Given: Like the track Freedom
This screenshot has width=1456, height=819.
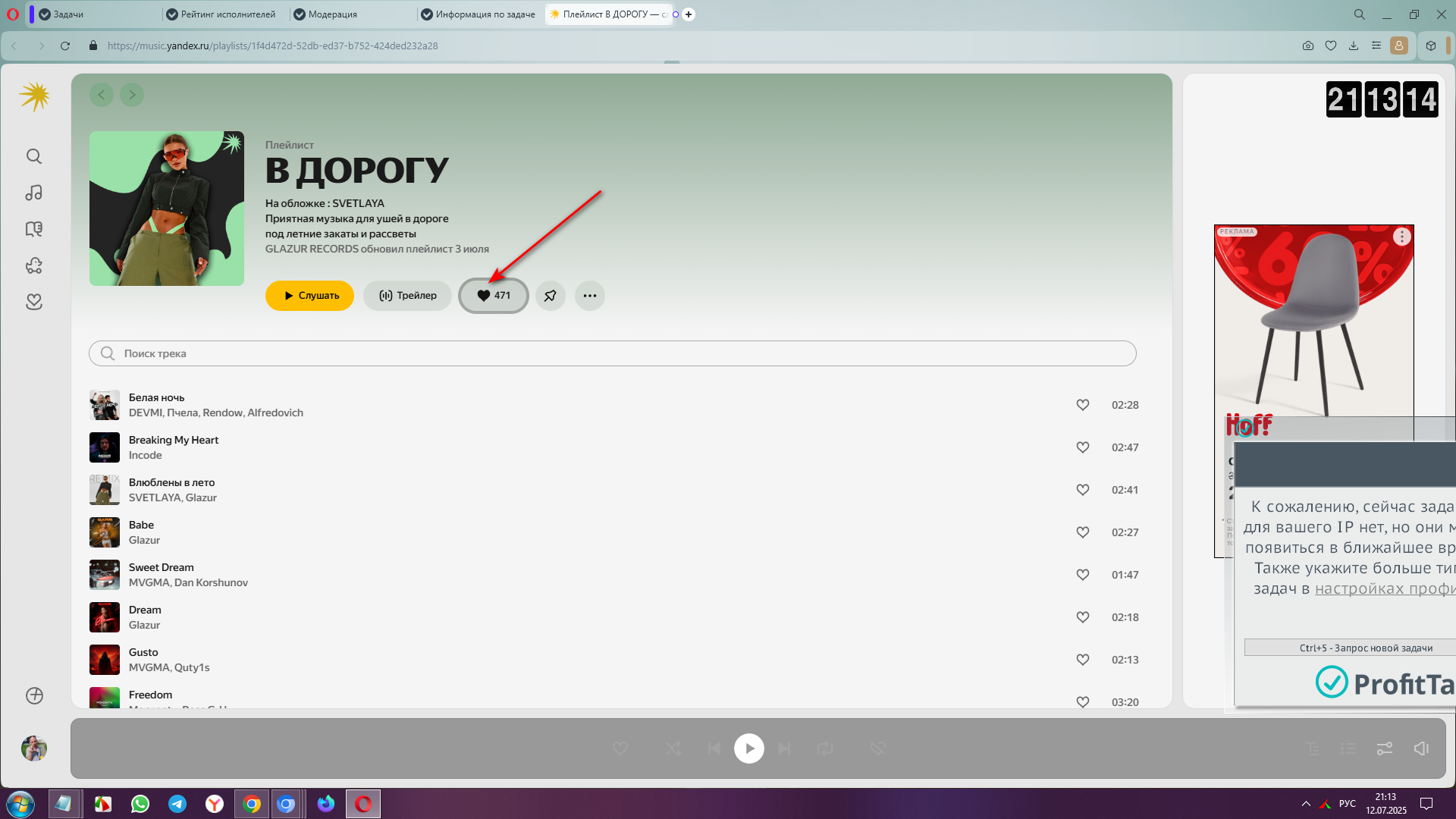Looking at the screenshot, I should 1083,702.
